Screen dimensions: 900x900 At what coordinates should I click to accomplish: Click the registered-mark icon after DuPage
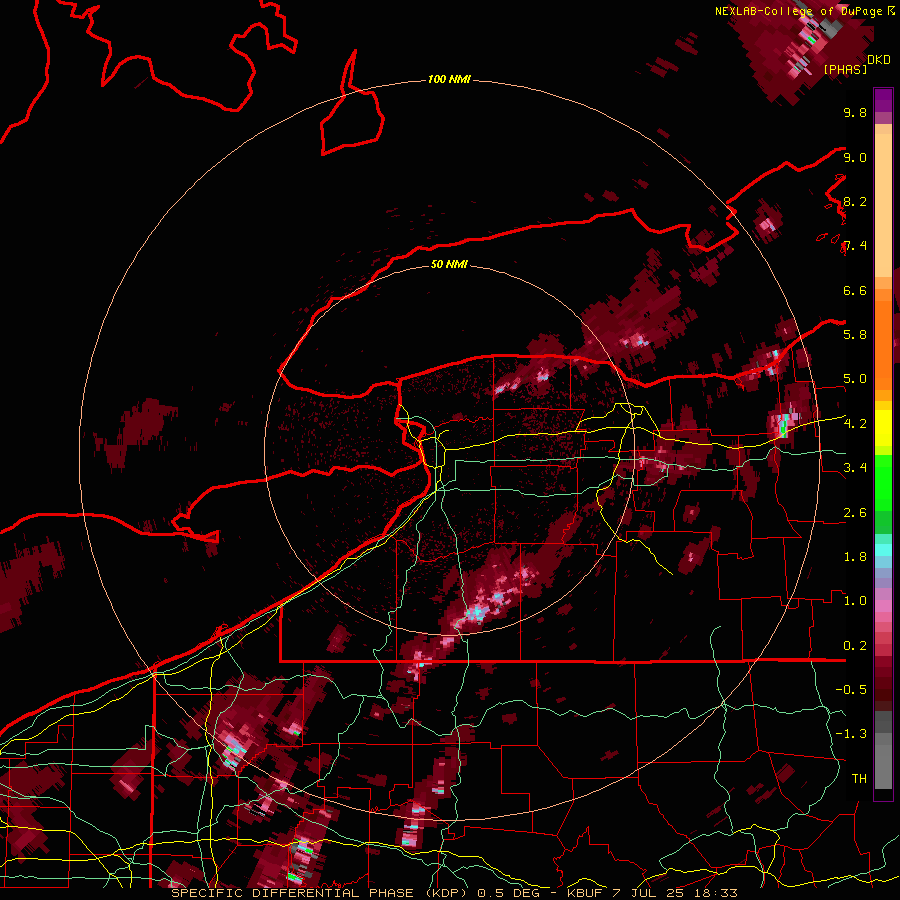pos(891,10)
